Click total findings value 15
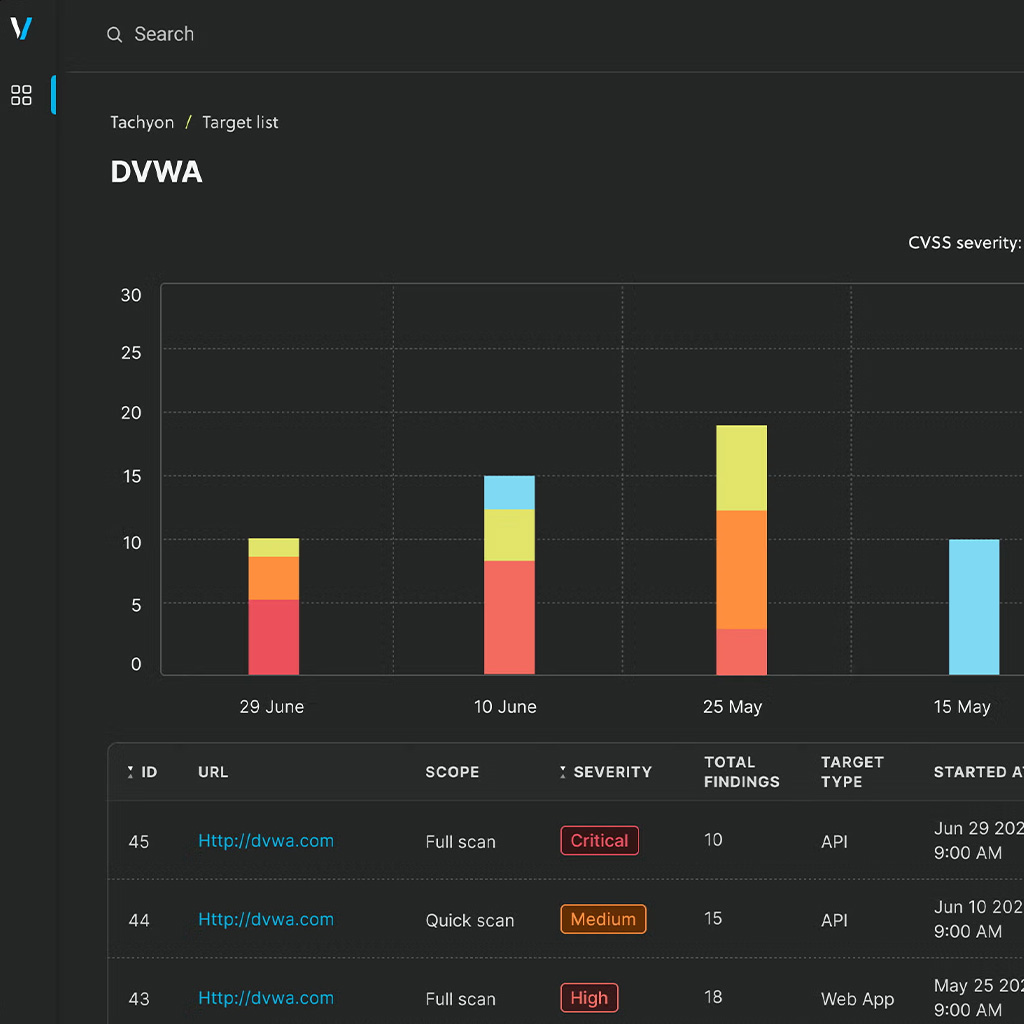This screenshot has height=1024, width=1024. pyautogui.click(x=713, y=919)
